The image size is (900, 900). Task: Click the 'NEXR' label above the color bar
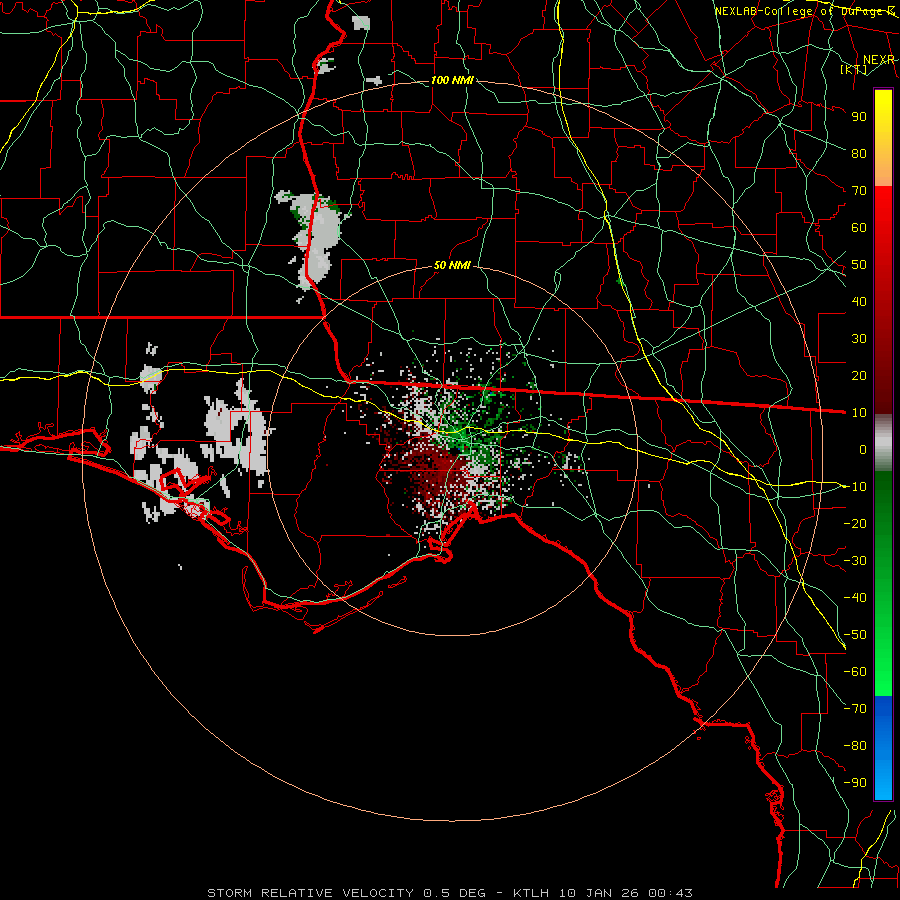click(878, 60)
